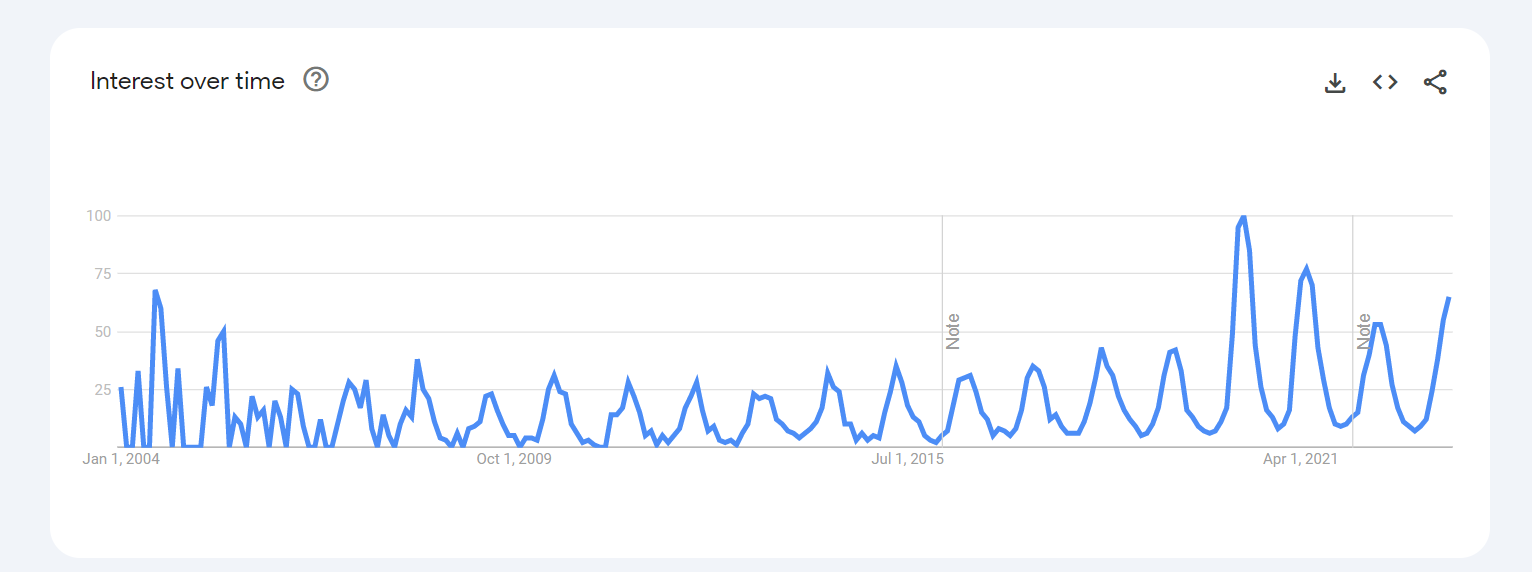
Task: Click the highest peak reaching 100
Action: pos(1243,216)
